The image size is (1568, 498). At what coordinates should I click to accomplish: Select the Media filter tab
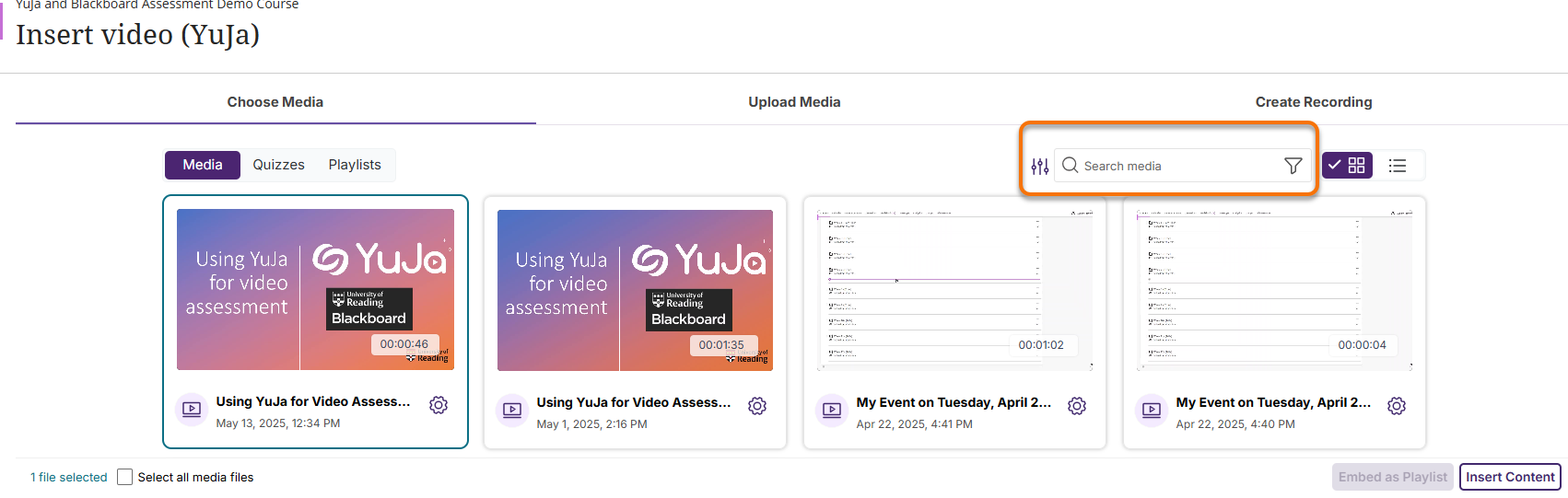coord(203,165)
